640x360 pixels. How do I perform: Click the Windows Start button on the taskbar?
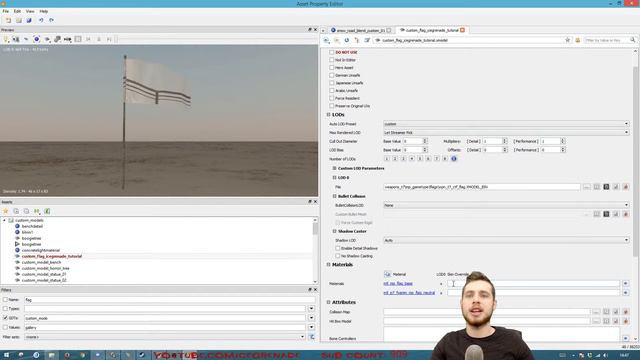click(6, 355)
